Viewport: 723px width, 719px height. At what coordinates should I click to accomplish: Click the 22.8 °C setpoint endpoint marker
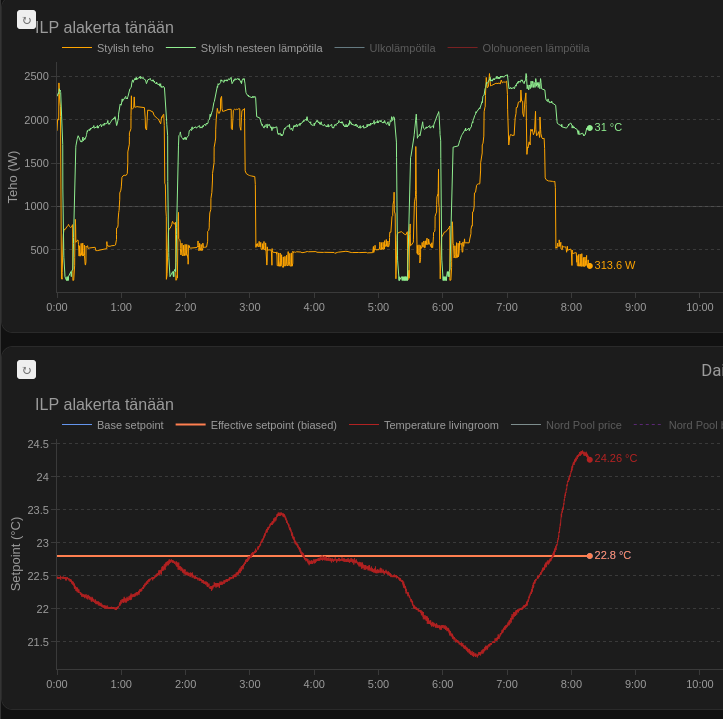click(590, 556)
